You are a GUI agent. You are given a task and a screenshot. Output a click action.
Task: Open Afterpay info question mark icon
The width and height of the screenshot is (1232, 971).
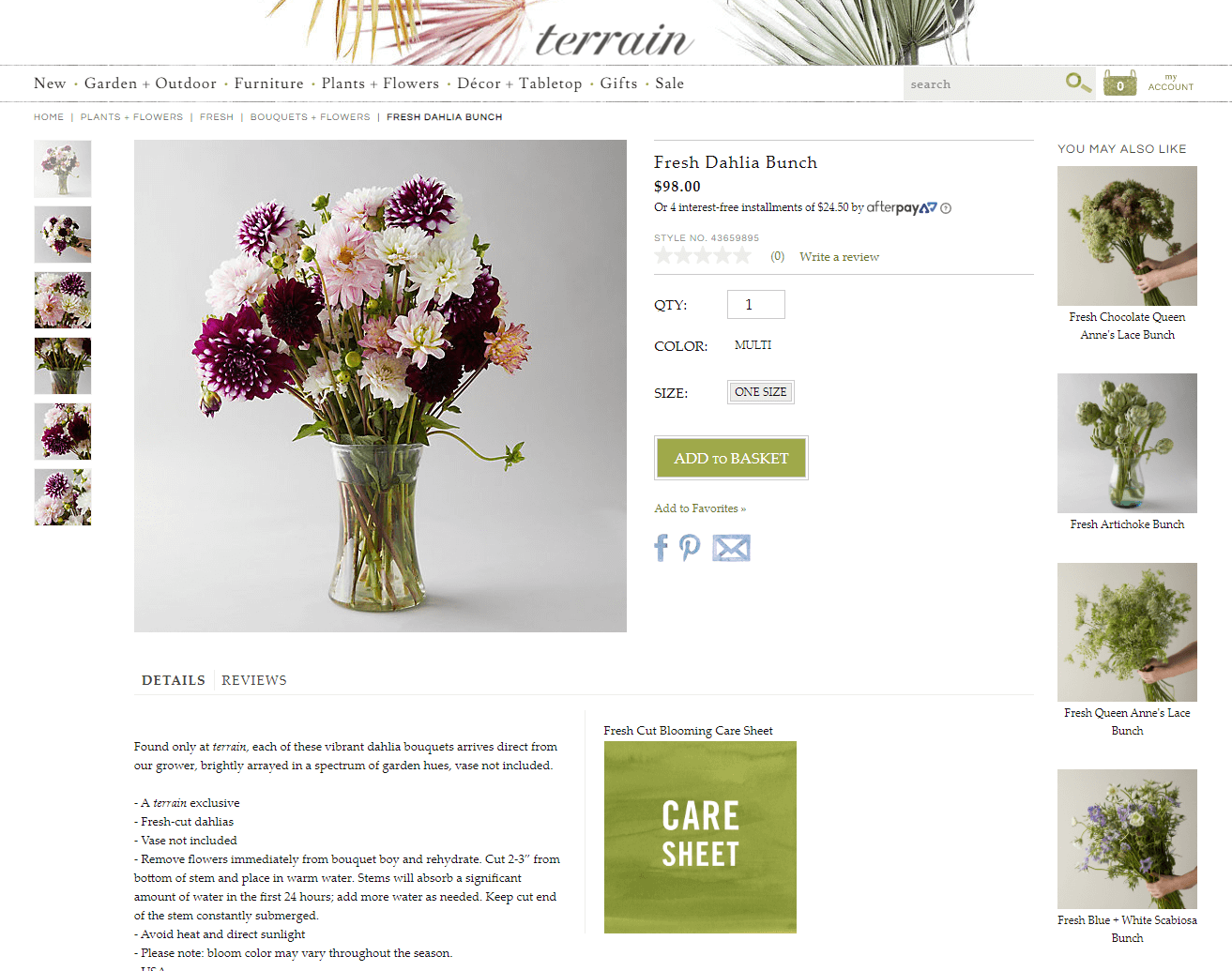tap(946, 208)
